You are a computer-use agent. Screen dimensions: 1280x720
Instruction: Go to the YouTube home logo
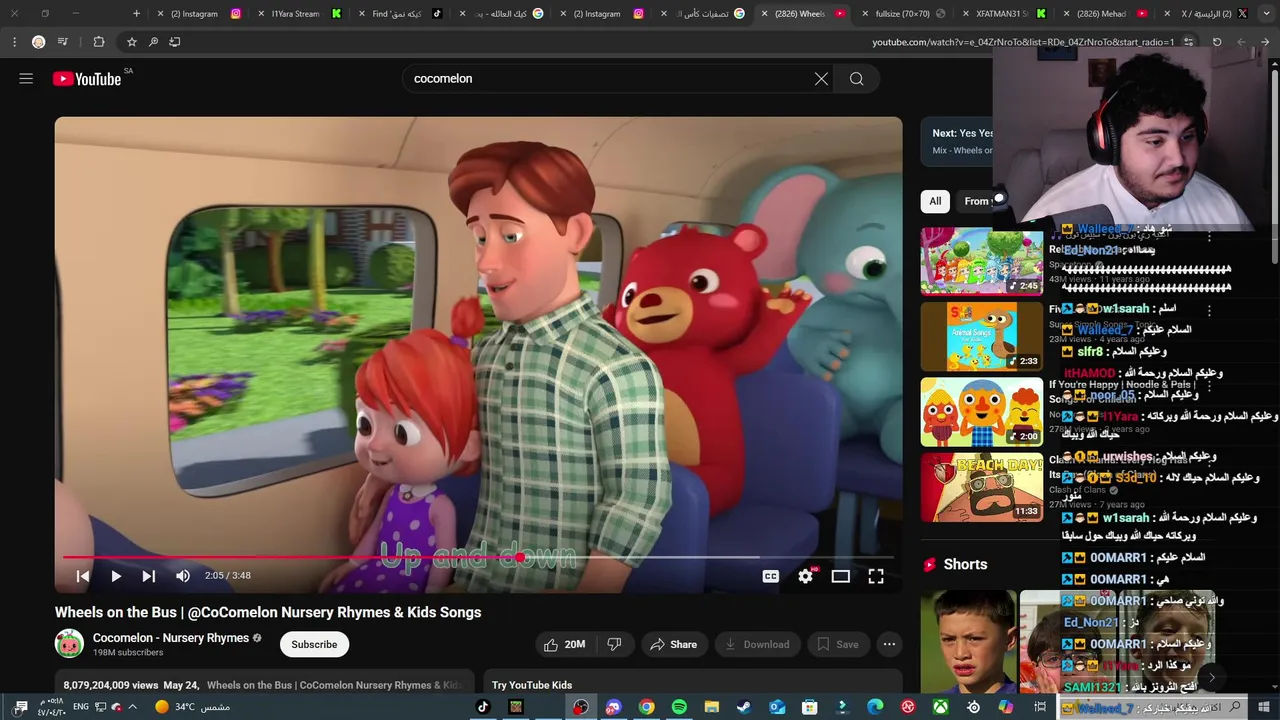click(x=88, y=79)
